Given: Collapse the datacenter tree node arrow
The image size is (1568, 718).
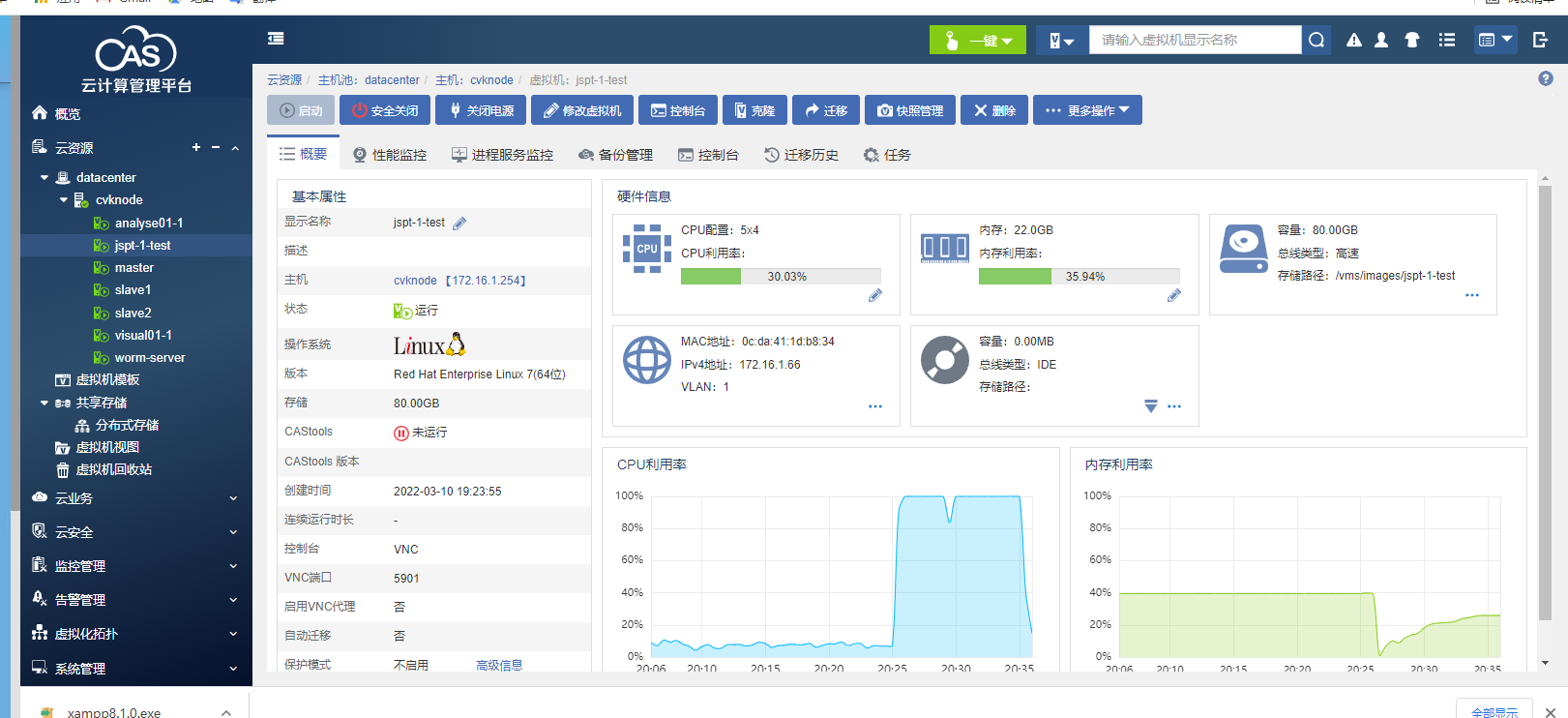Looking at the screenshot, I should [x=44, y=178].
